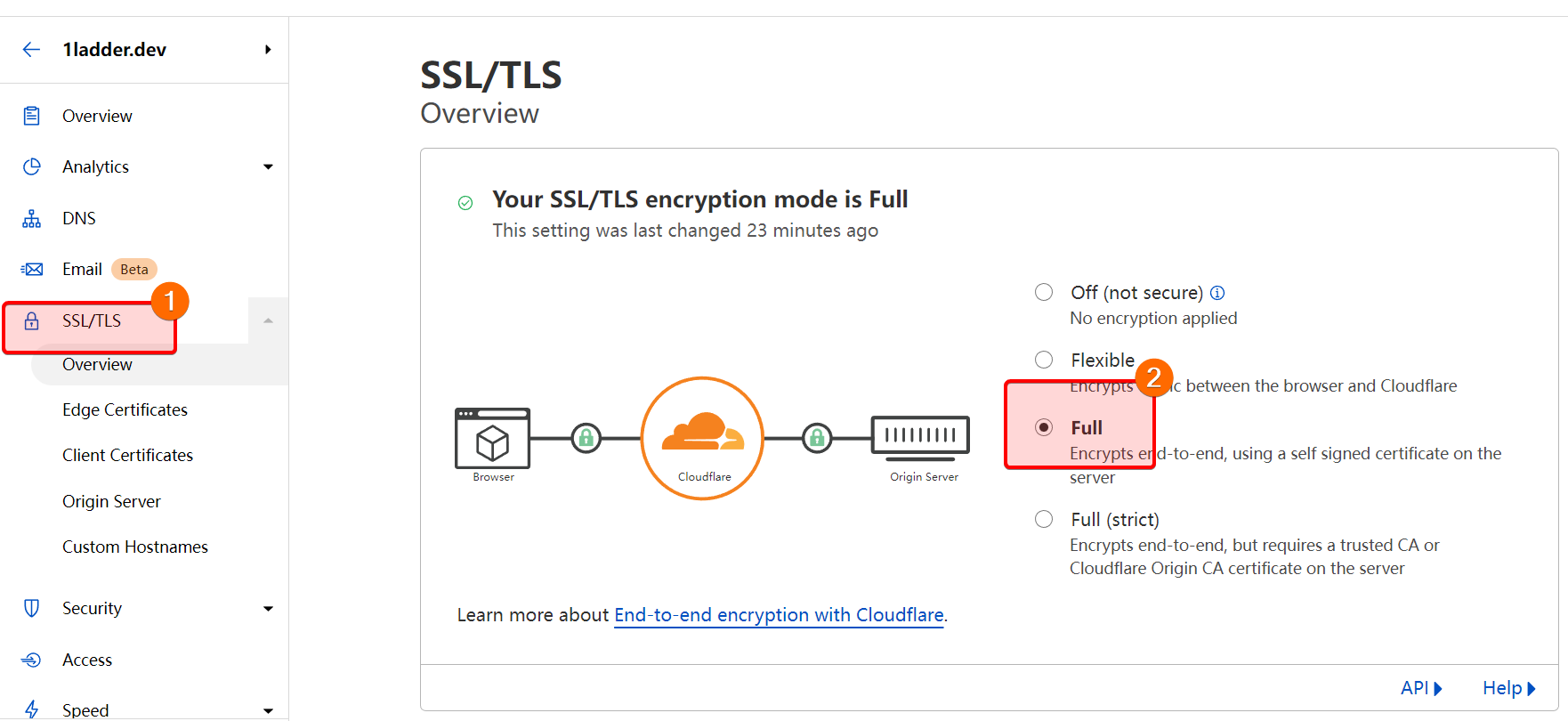The image size is (1568, 721).
Task: Click the info icon next to Off (not secure)
Action: pos(1217,293)
